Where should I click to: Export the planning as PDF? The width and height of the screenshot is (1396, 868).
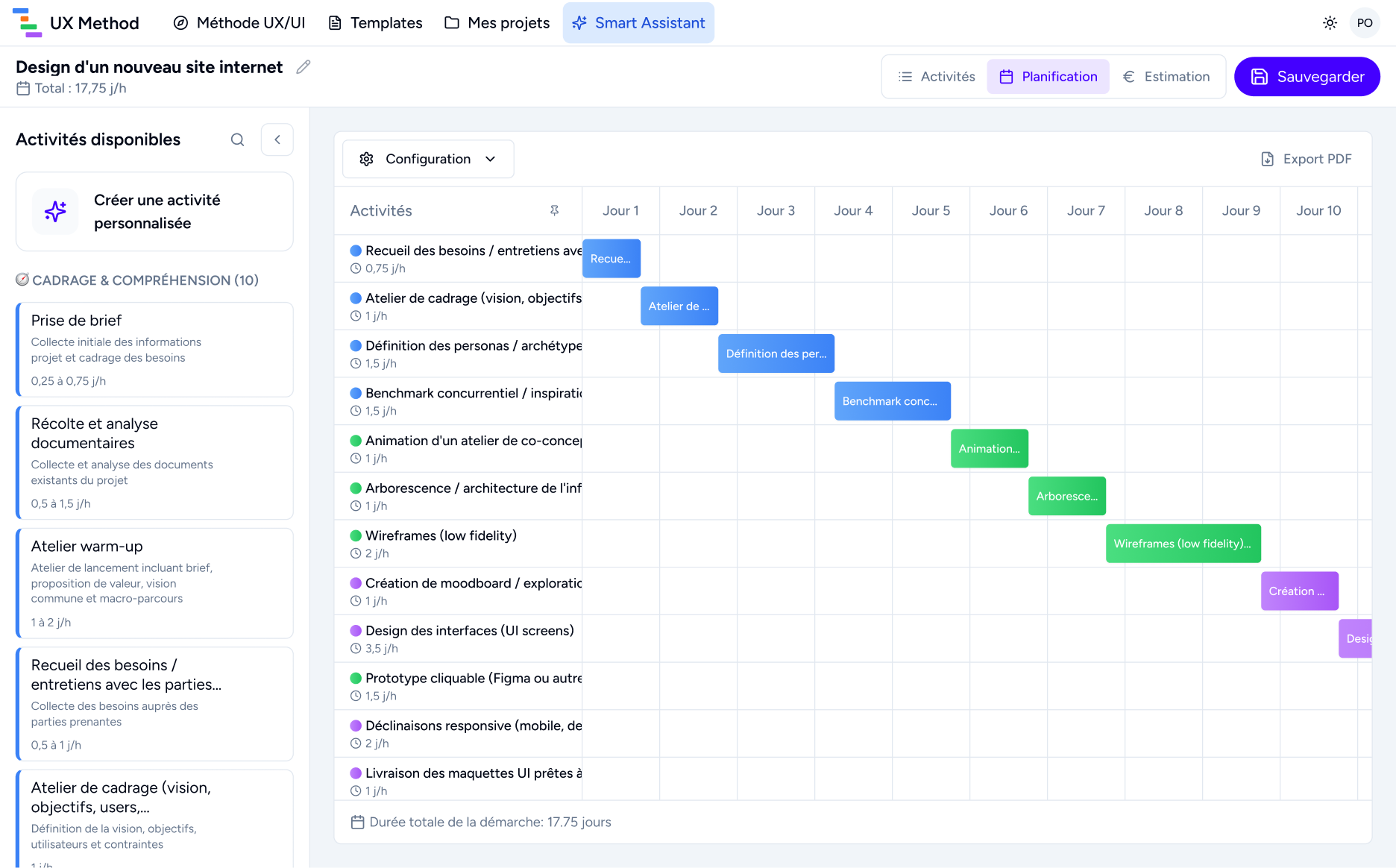tap(1306, 159)
